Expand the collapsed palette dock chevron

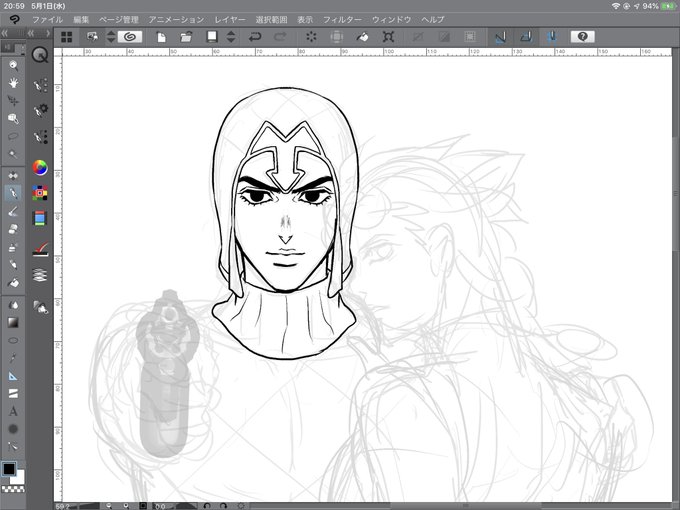point(48,33)
